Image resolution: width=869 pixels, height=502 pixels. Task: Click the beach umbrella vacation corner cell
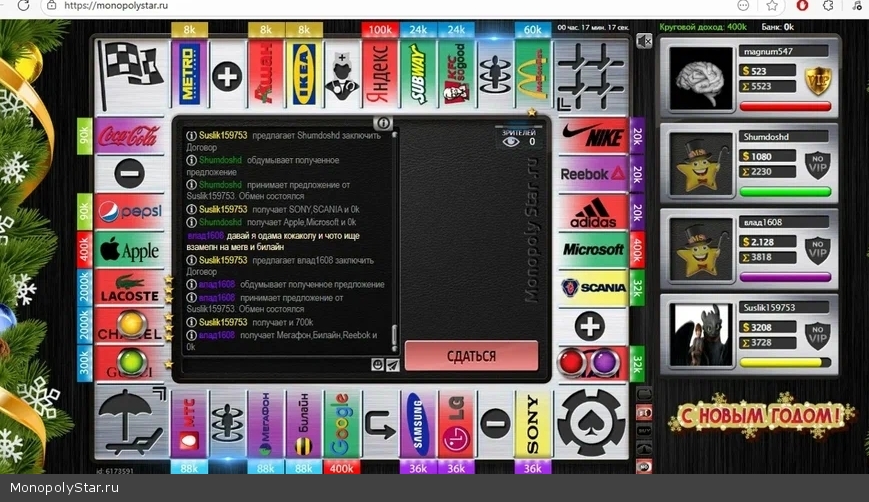[x=131, y=423]
